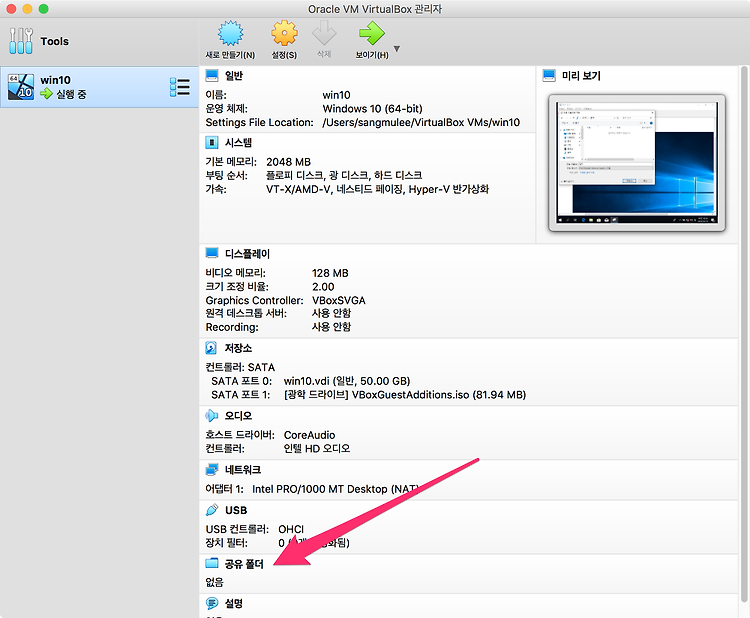Click the VBoxSVGA graphics controller value

click(339, 300)
